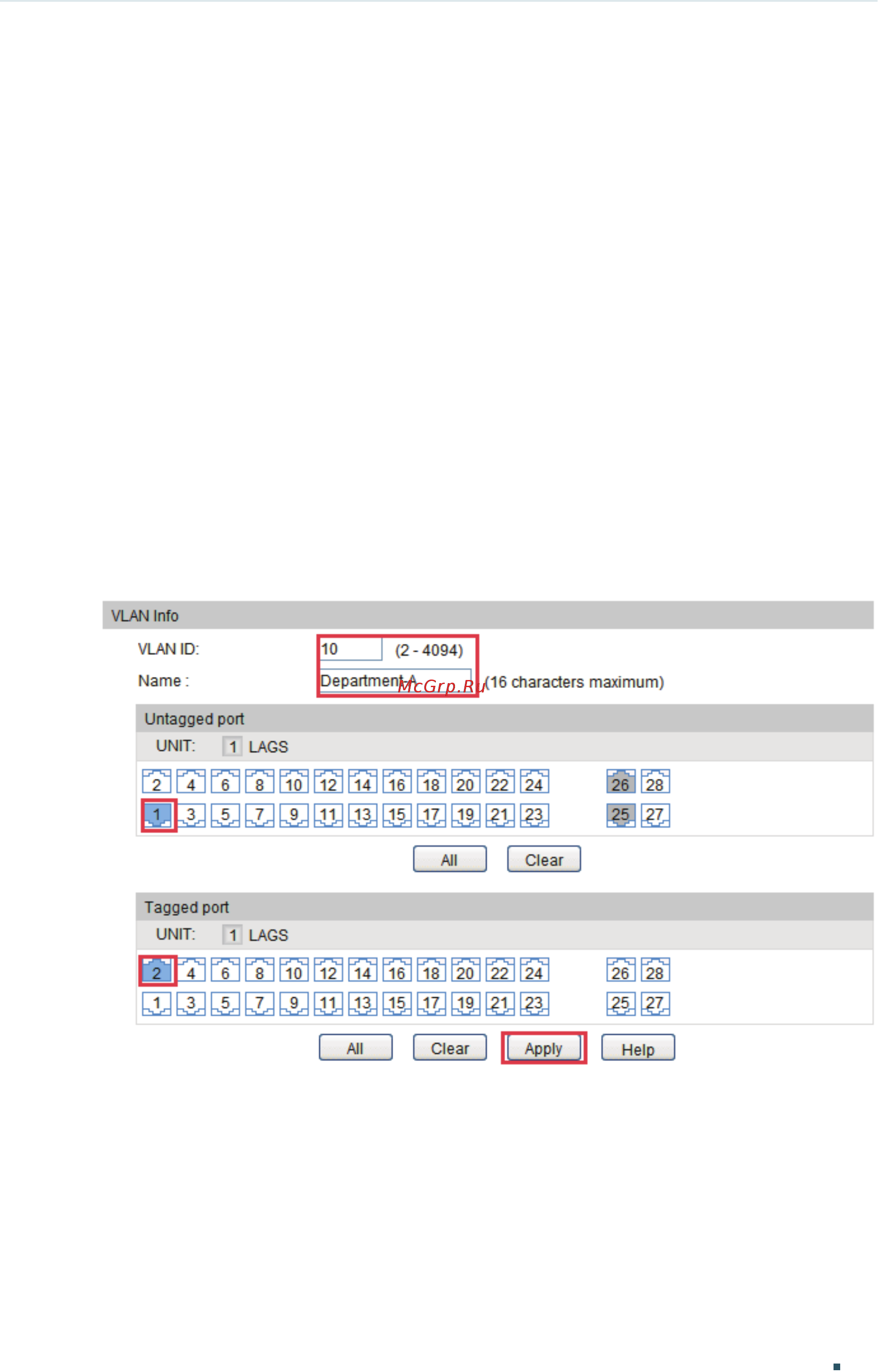Select untagged port 26
The height and width of the screenshot is (1372, 878).
tap(621, 781)
